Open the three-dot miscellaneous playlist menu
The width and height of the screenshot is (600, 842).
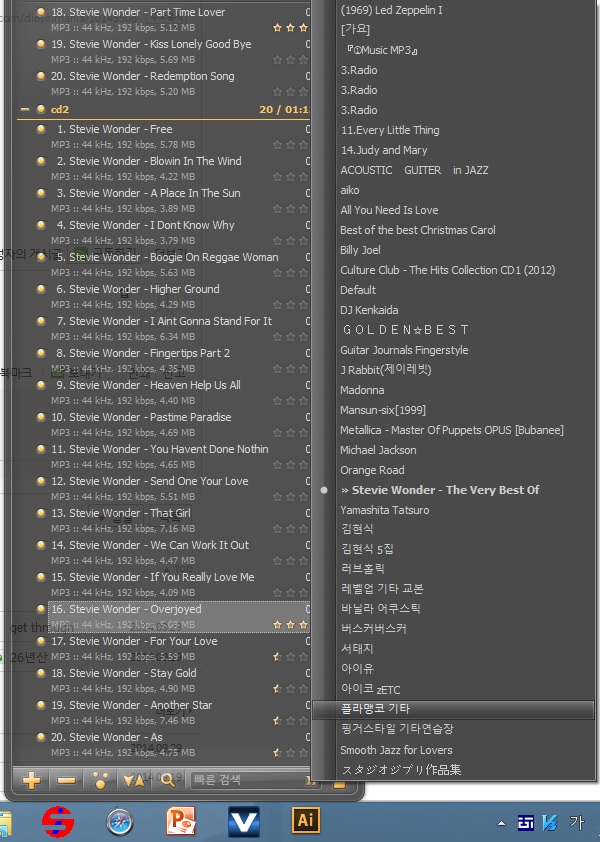100,780
